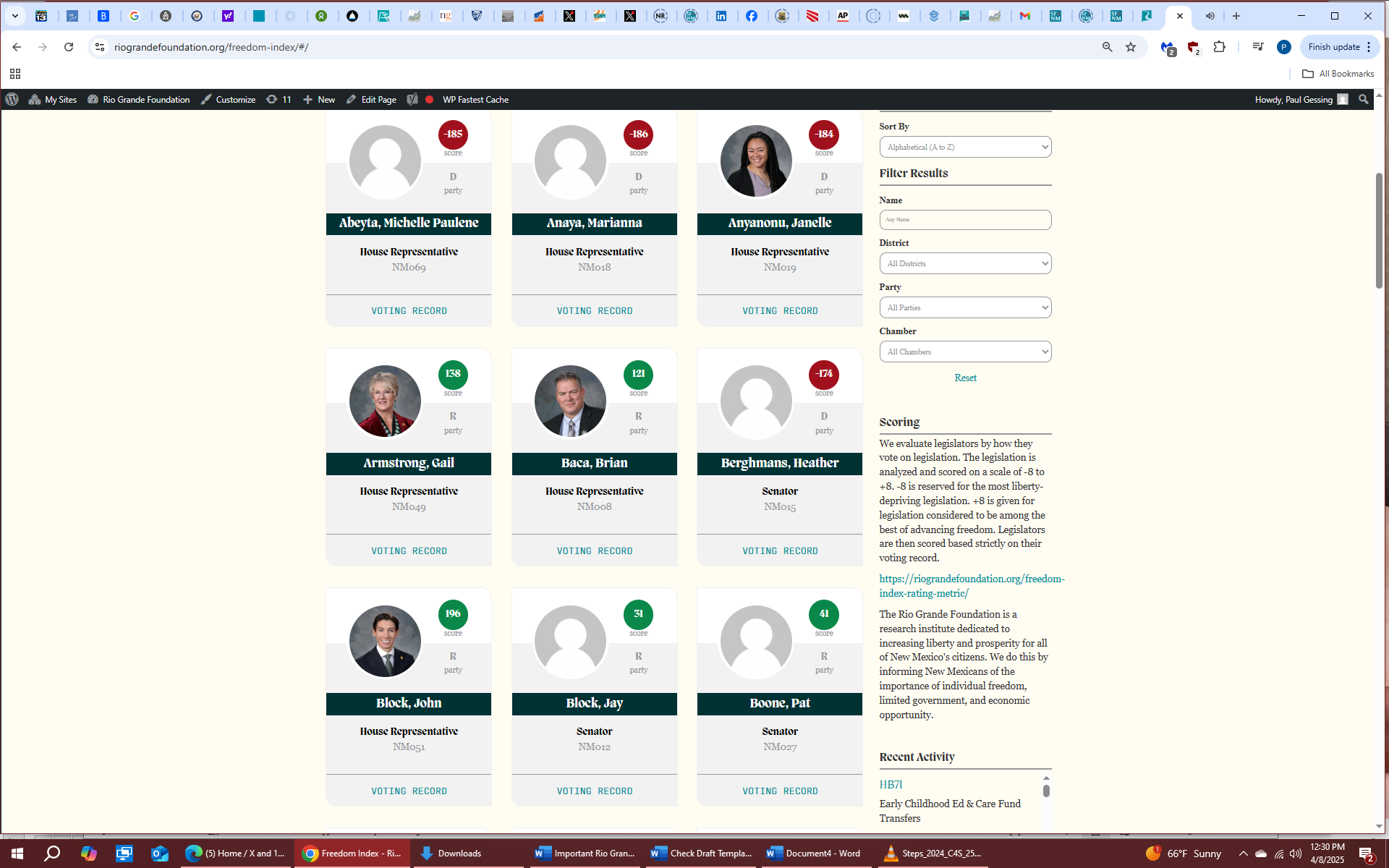Image resolution: width=1389 pixels, height=868 pixels.
Task: Open the All Districts dropdown
Action: coord(965,263)
